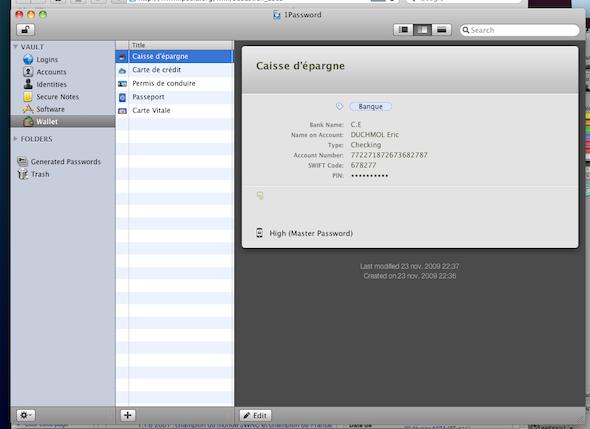Click the Generated Passwords icon

click(23, 161)
